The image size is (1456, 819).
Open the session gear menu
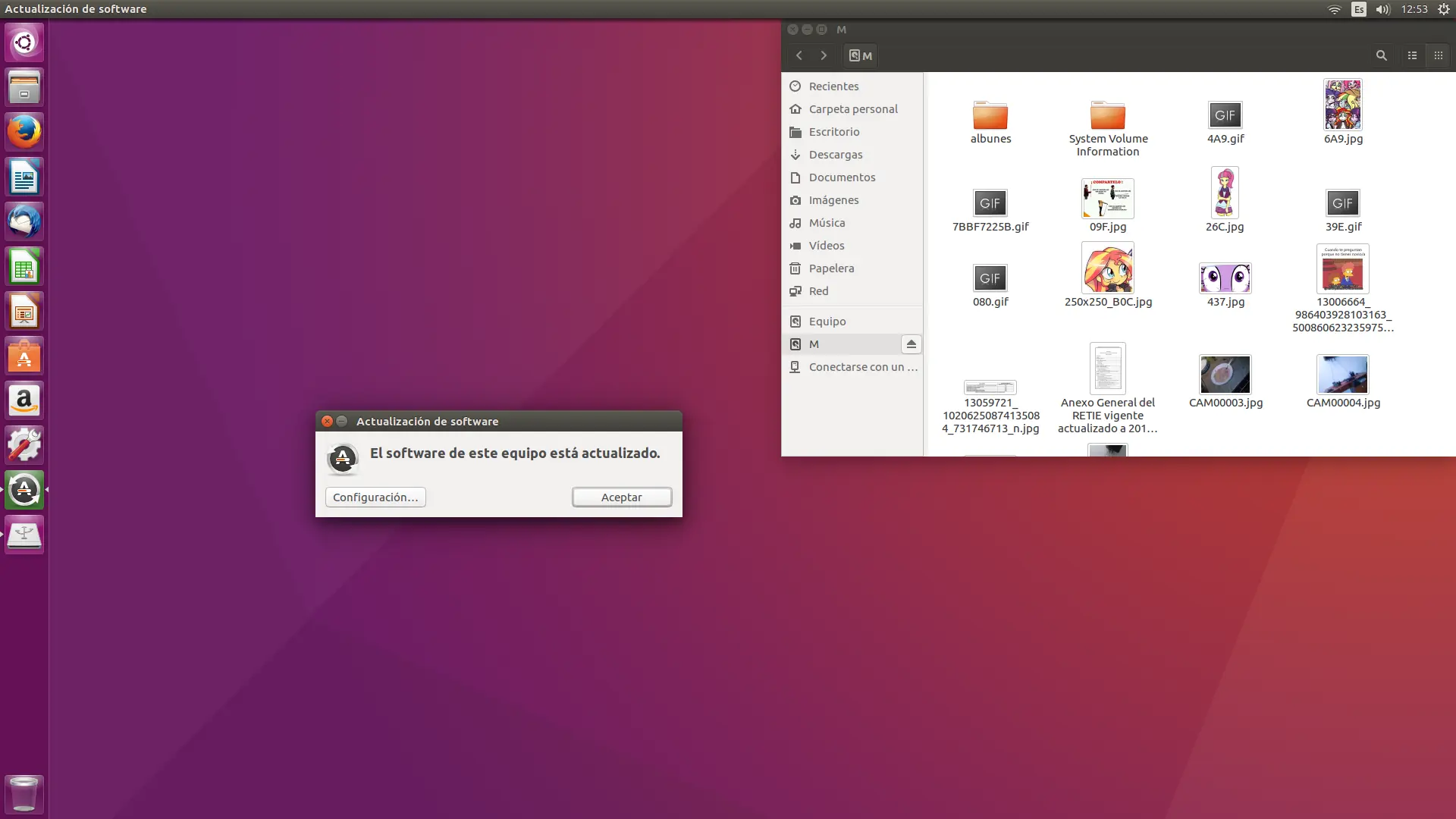(1443, 9)
